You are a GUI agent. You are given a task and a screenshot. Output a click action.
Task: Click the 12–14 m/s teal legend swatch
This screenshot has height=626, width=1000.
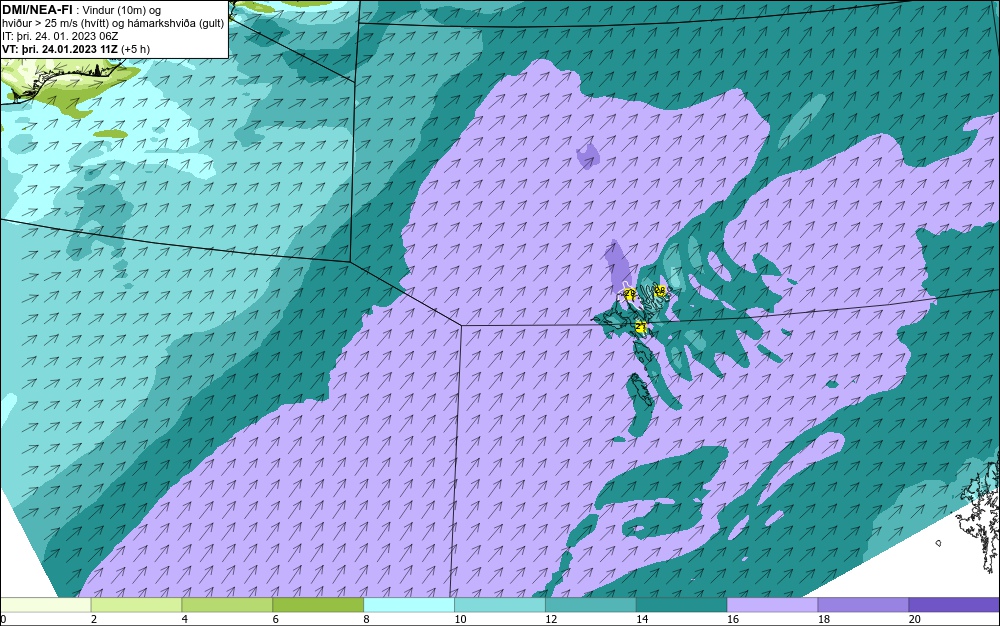pos(591,604)
